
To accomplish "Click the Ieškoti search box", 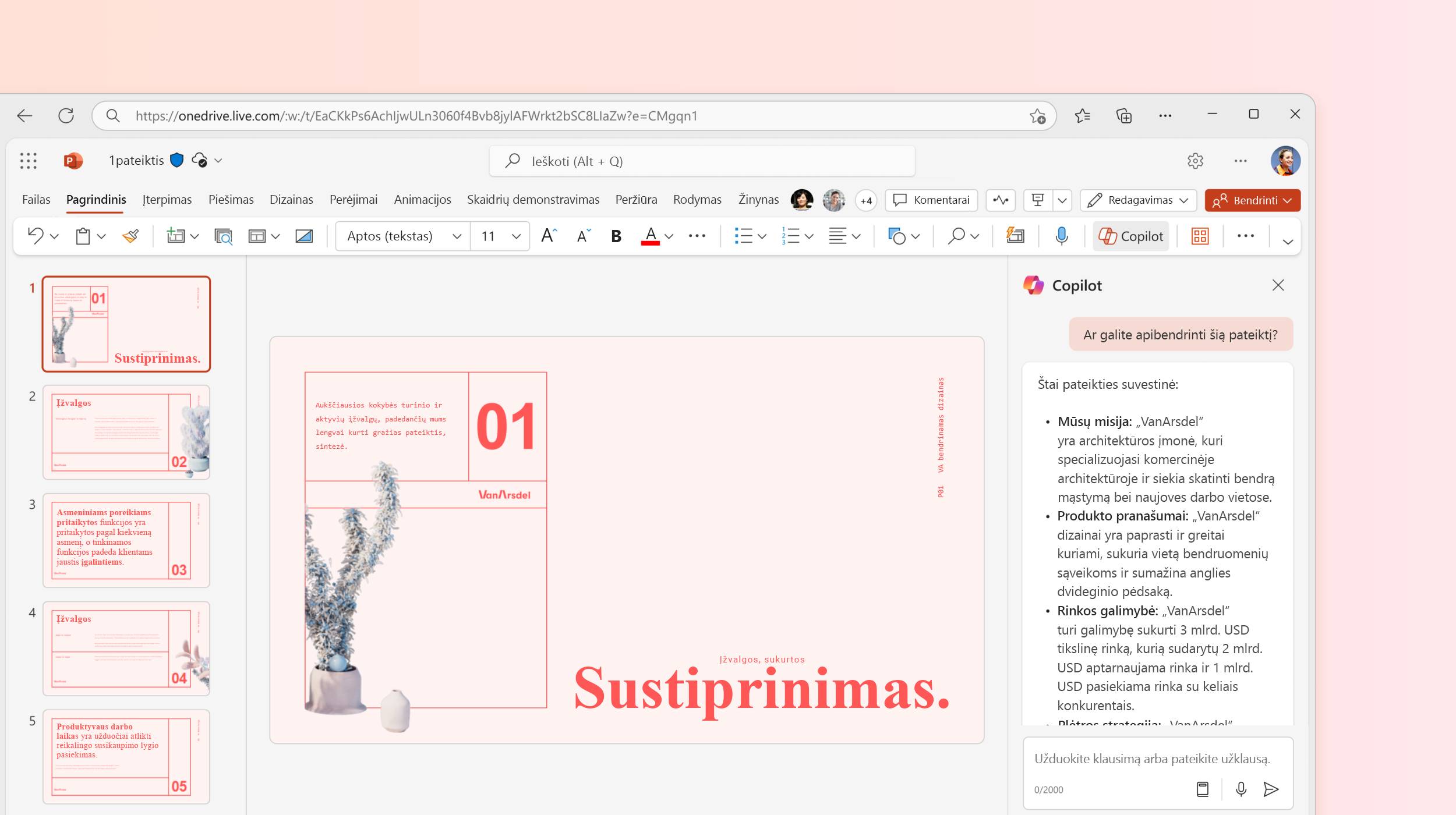I will (702, 161).
